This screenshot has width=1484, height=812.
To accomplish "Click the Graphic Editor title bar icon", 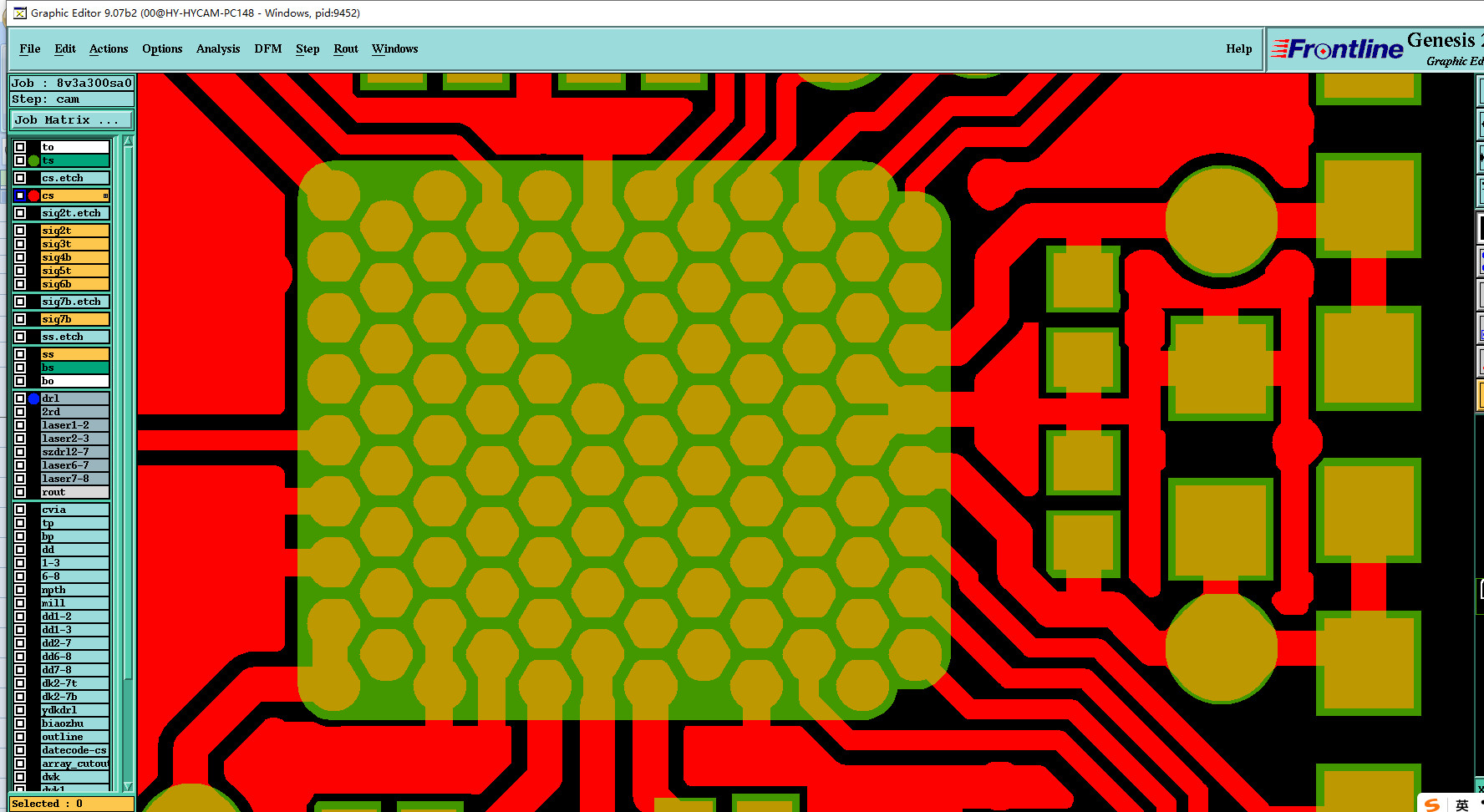I will point(20,13).
